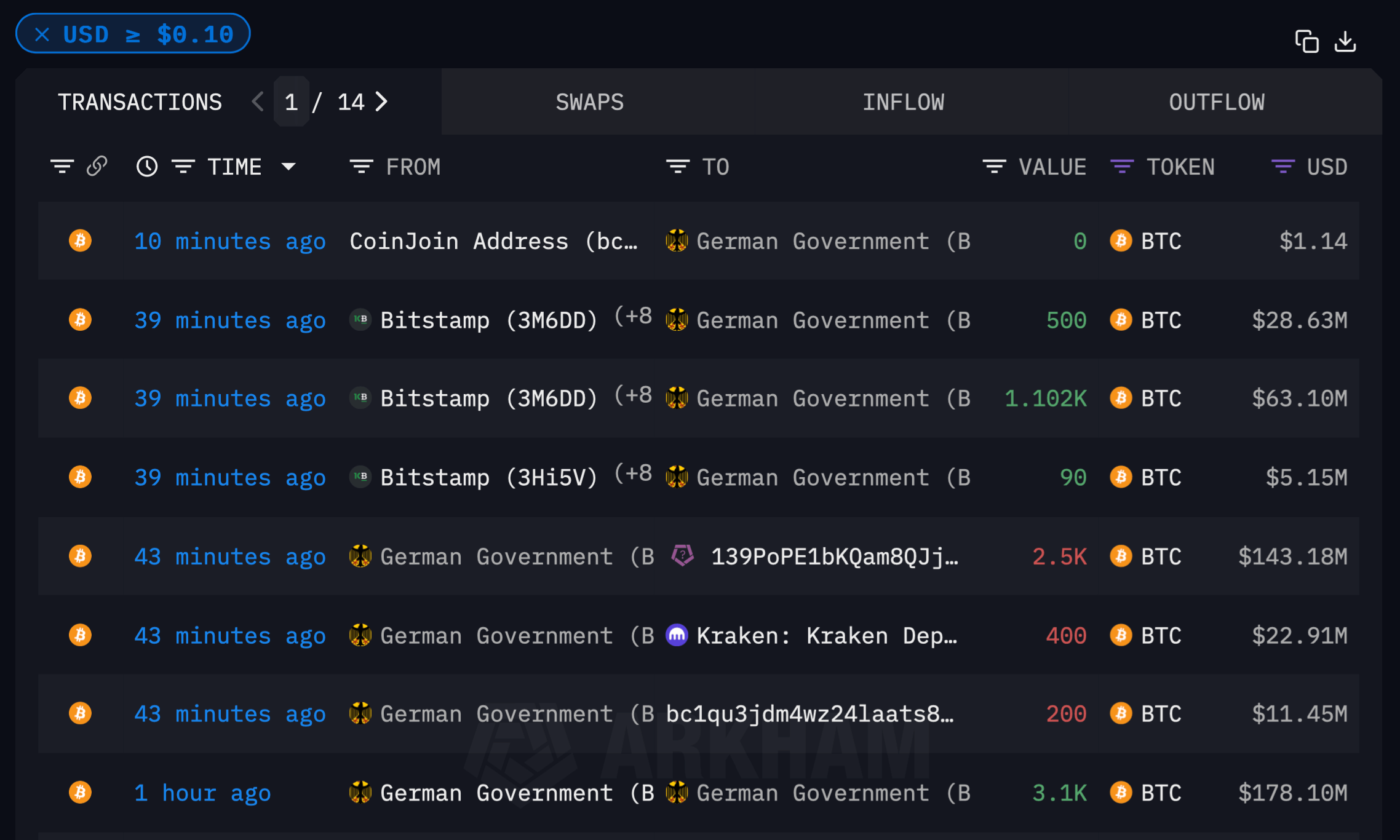The height and width of the screenshot is (840, 1400).
Task: Click German Government recipient in $1.14 row
Action: (833, 241)
